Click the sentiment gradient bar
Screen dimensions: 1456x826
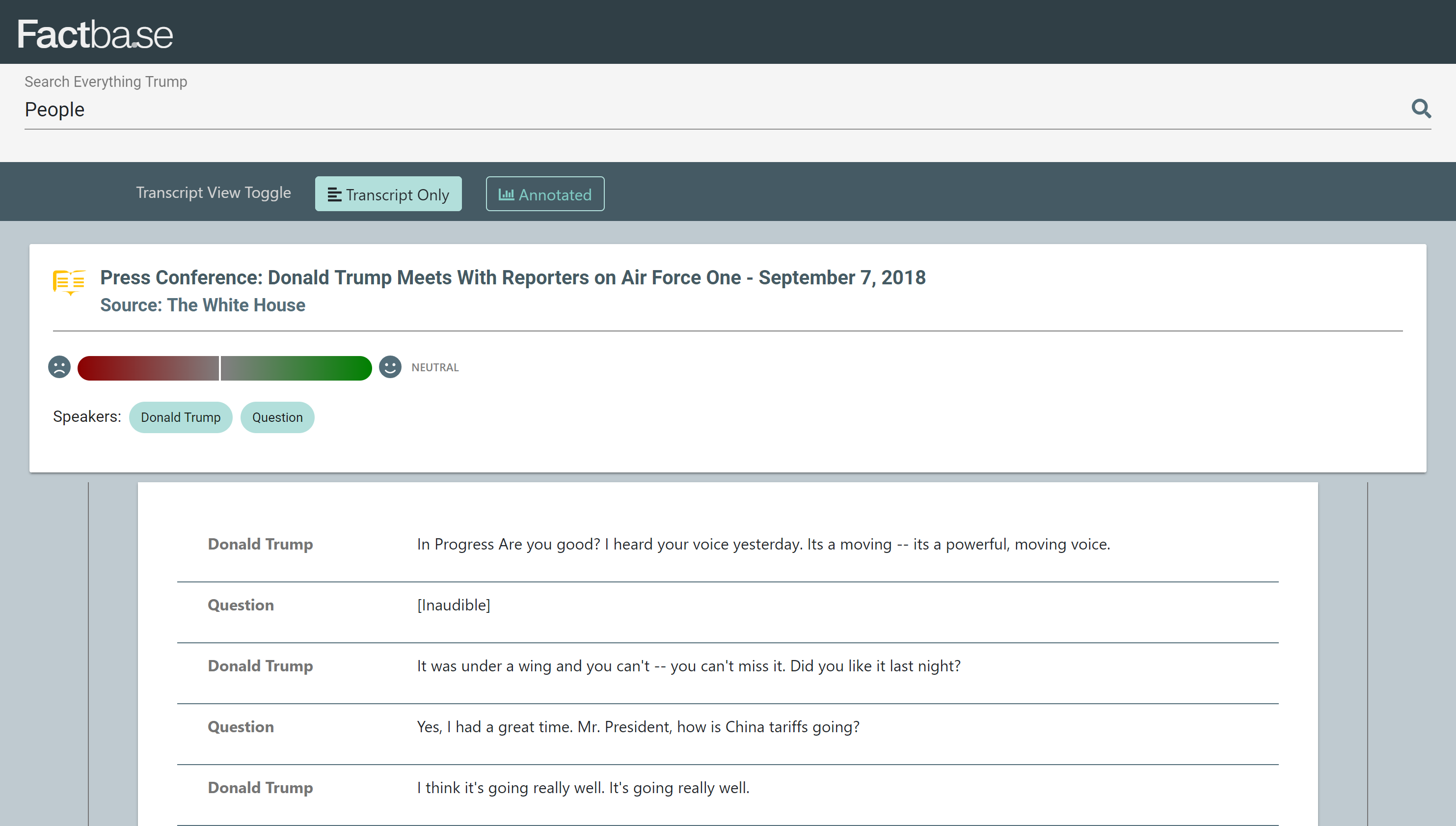(x=224, y=368)
